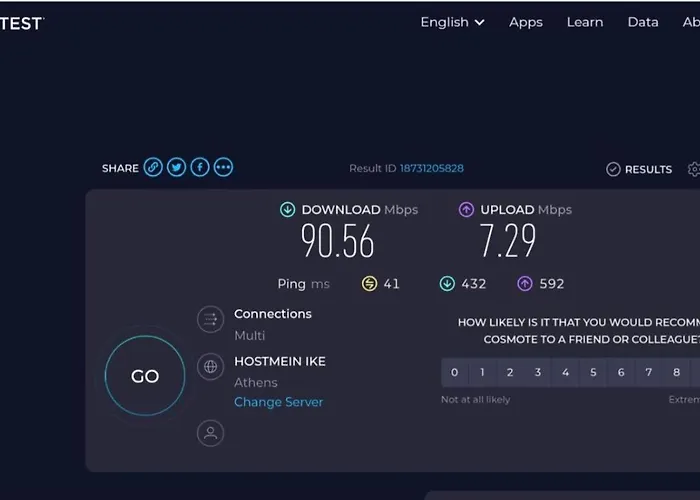This screenshot has height=500, width=700.
Task: Open the Data menu
Action: pos(643,22)
